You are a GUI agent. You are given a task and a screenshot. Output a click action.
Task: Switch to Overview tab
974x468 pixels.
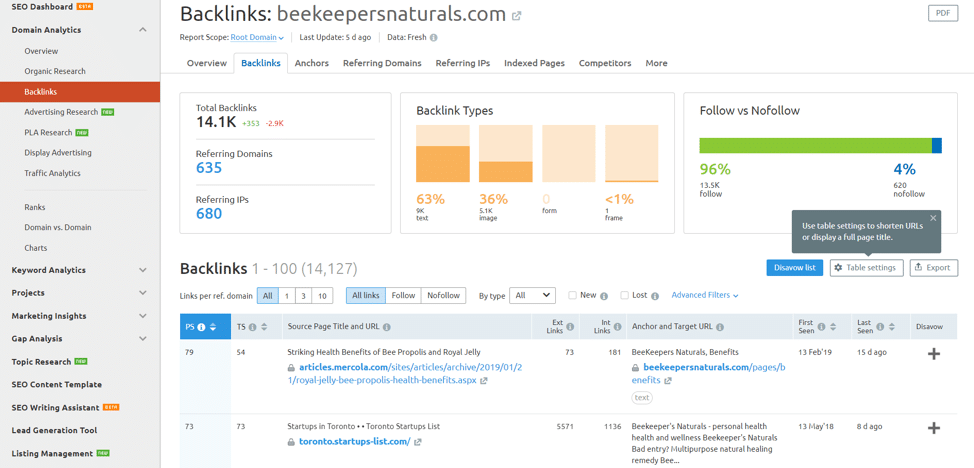[207, 63]
